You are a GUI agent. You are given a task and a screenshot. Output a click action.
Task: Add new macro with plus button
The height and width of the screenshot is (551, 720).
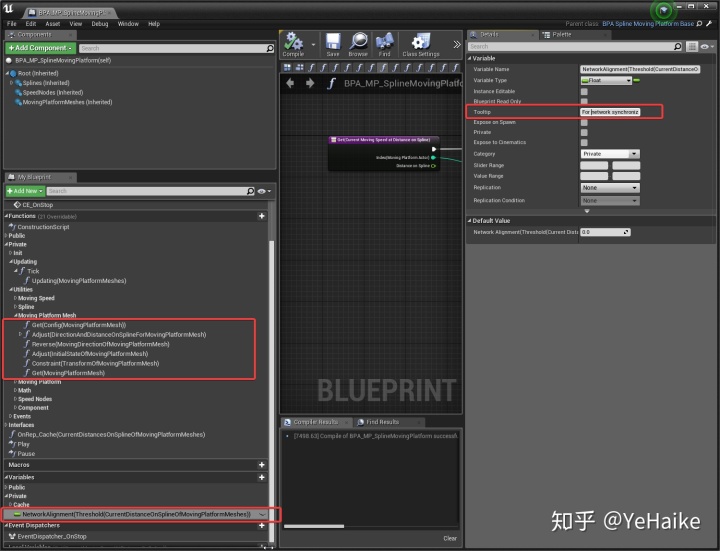click(x=262, y=465)
